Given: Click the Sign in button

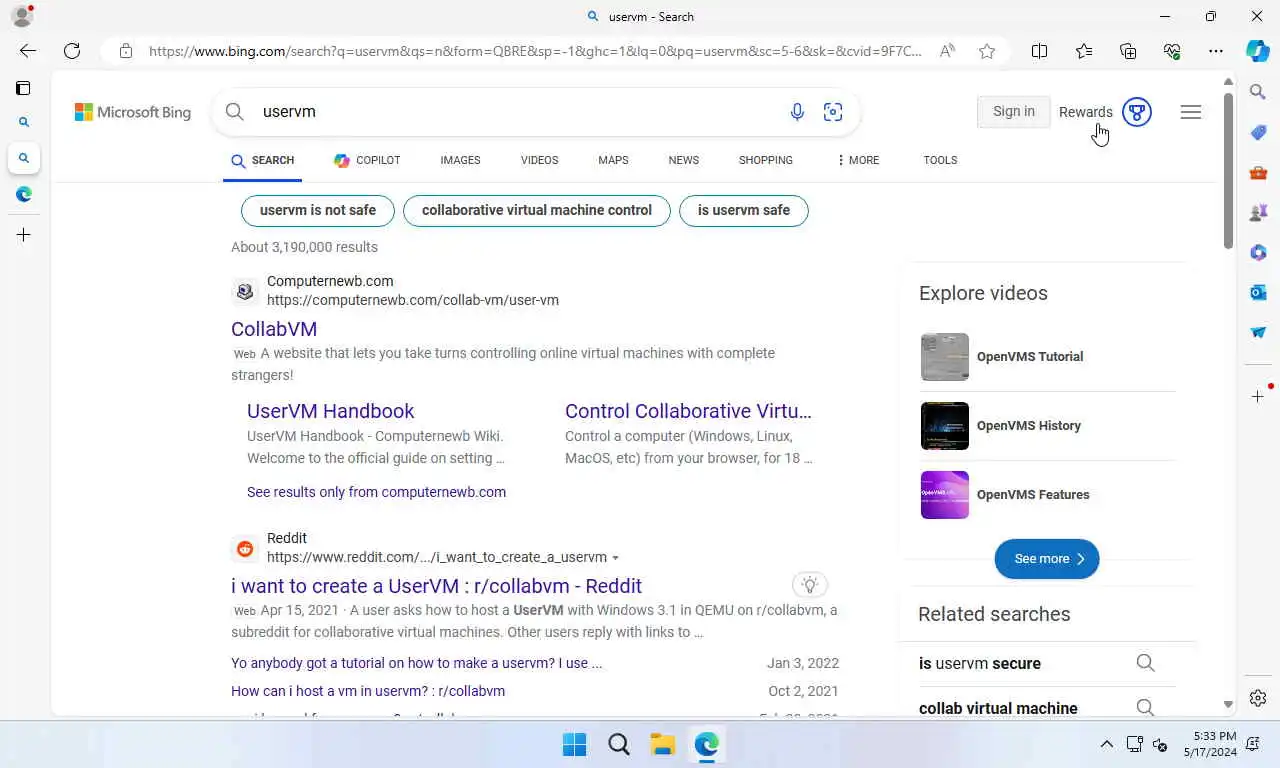Looking at the screenshot, I should click(x=1014, y=112).
